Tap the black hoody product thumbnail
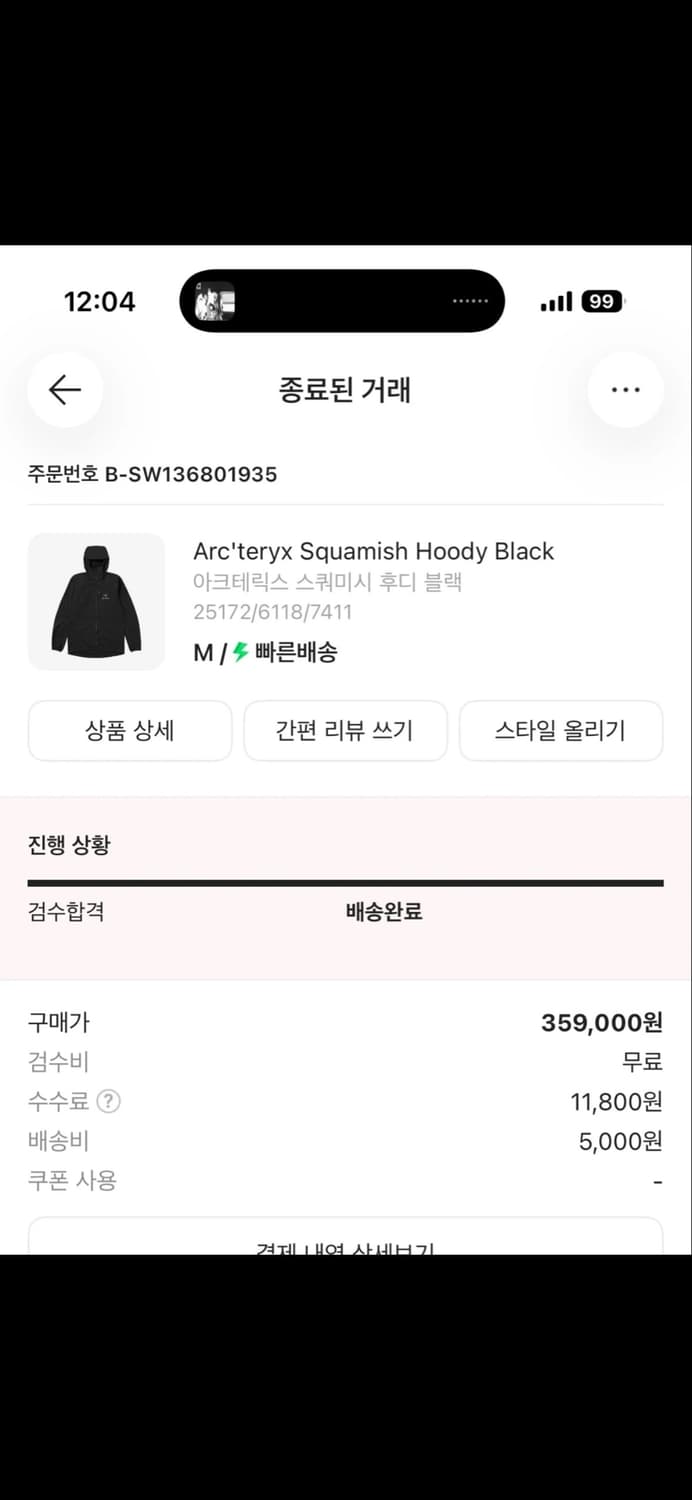Screen dimensions: 692x1500 [x=97, y=602]
